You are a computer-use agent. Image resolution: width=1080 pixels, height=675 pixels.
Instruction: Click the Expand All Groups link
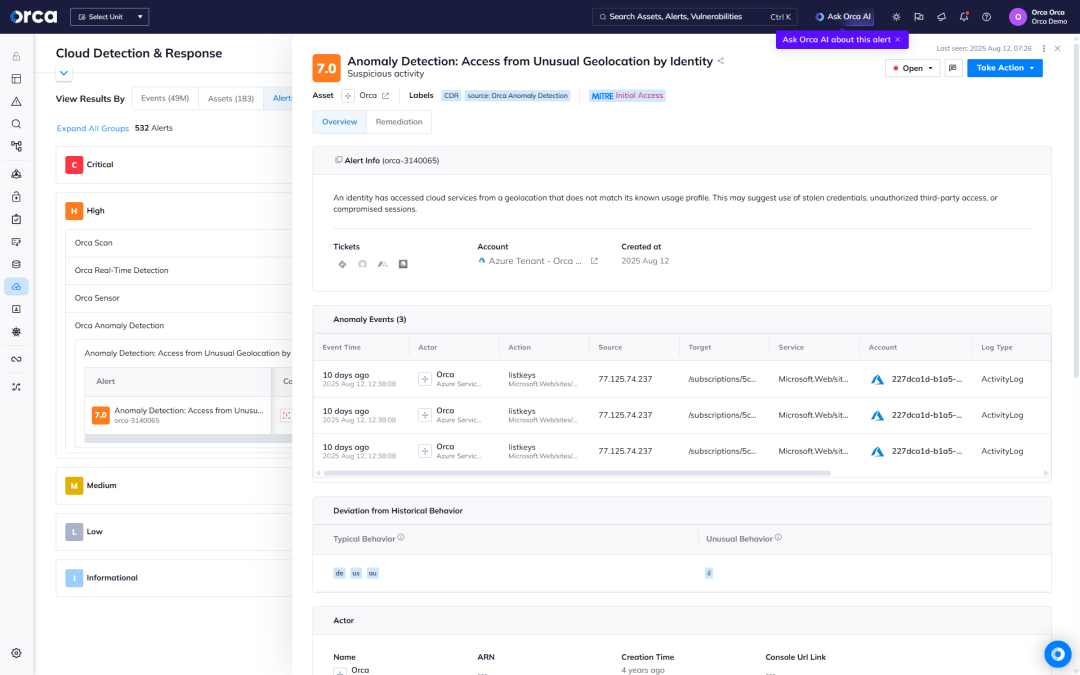(93, 128)
